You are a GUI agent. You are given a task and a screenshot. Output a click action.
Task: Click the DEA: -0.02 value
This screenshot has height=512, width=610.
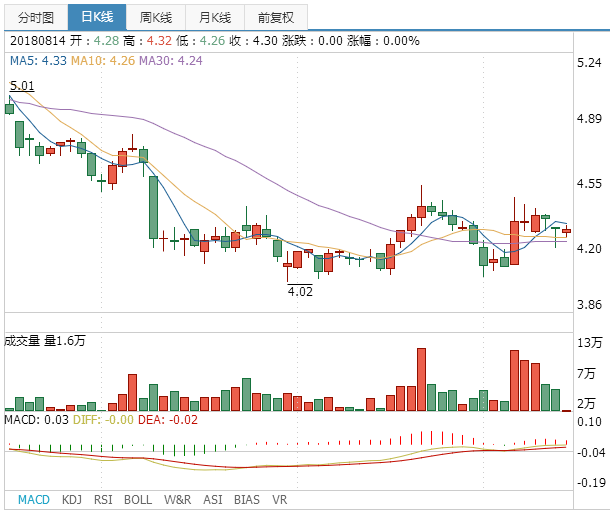click(x=168, y=420)
